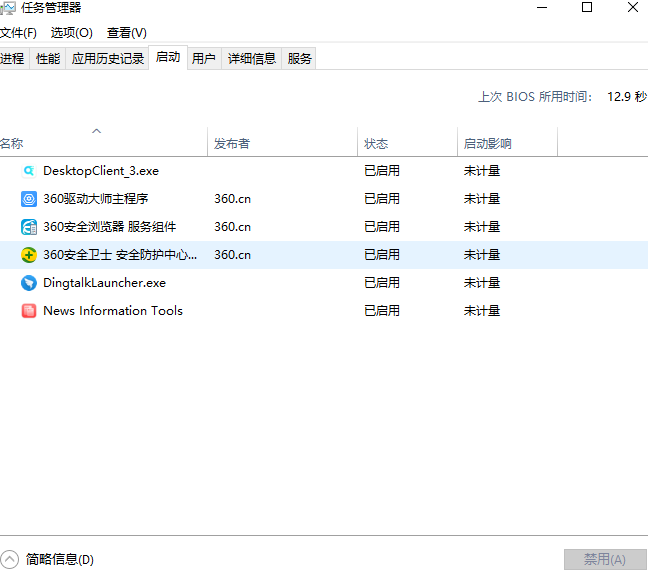This screenshot has width=648, height=580.
Task: Switch to the 进程 tab
Action: tap(12, 59)
